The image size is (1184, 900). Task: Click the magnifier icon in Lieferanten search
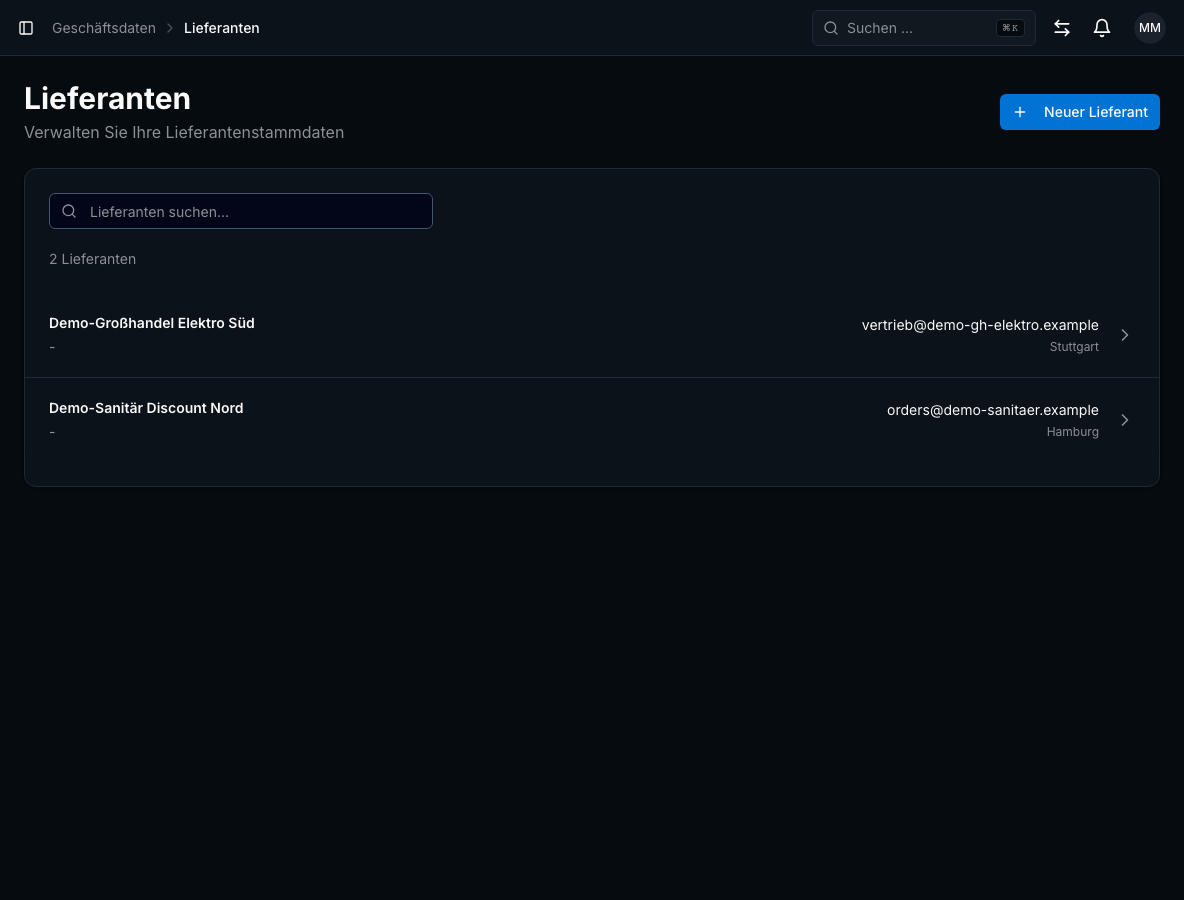69,211
